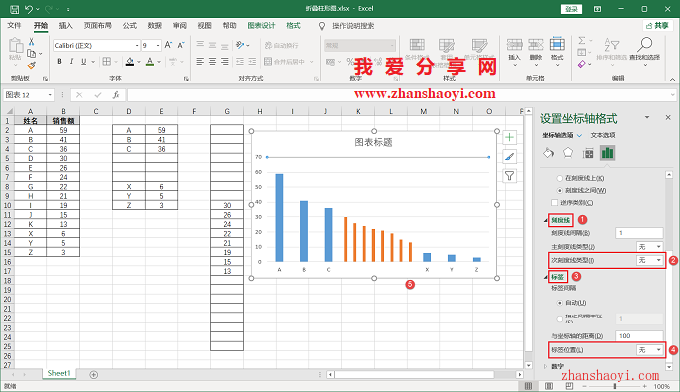Collapse the 刻度线 section
Image resolution: width=680 pixels, height=392 pixels.
click(546, 220)
